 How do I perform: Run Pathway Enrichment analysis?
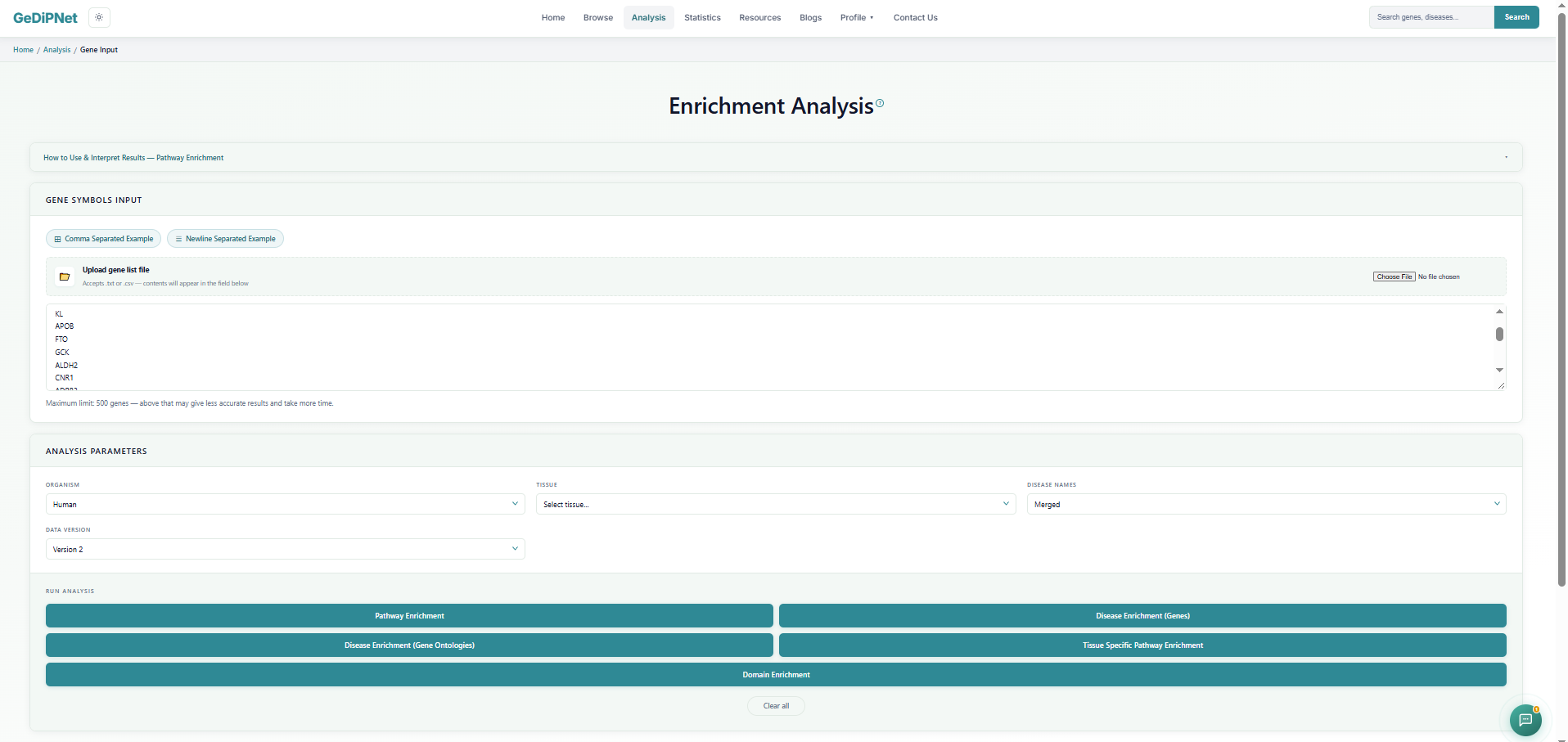point(409,615)
